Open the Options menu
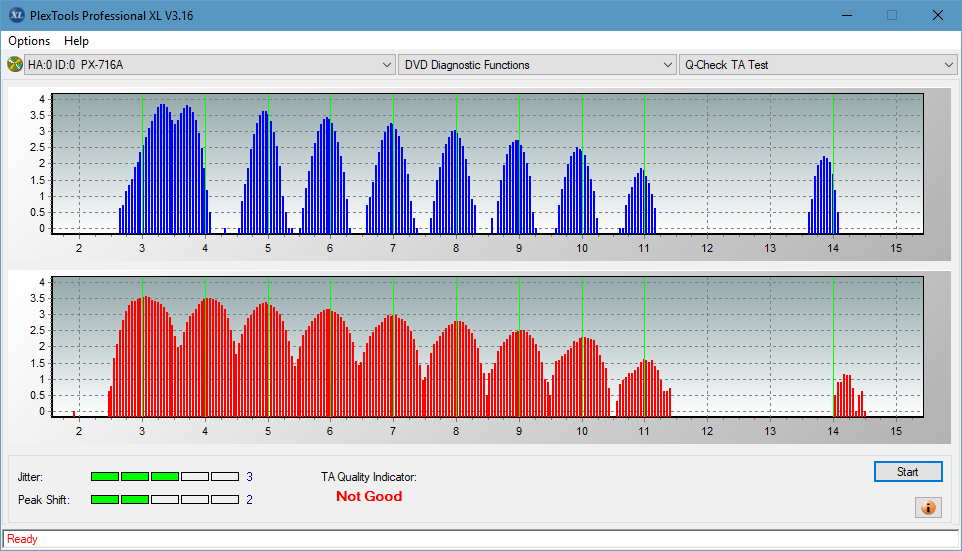 click(29, 41)
